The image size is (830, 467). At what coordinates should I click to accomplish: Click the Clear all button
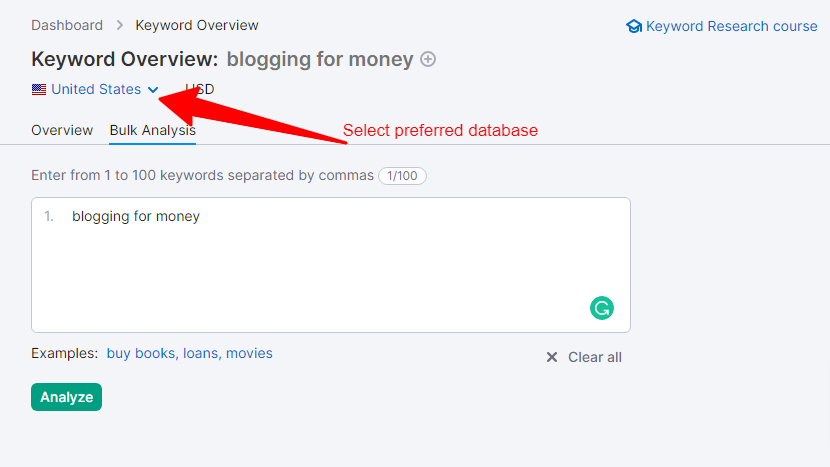tap(584, 357)
